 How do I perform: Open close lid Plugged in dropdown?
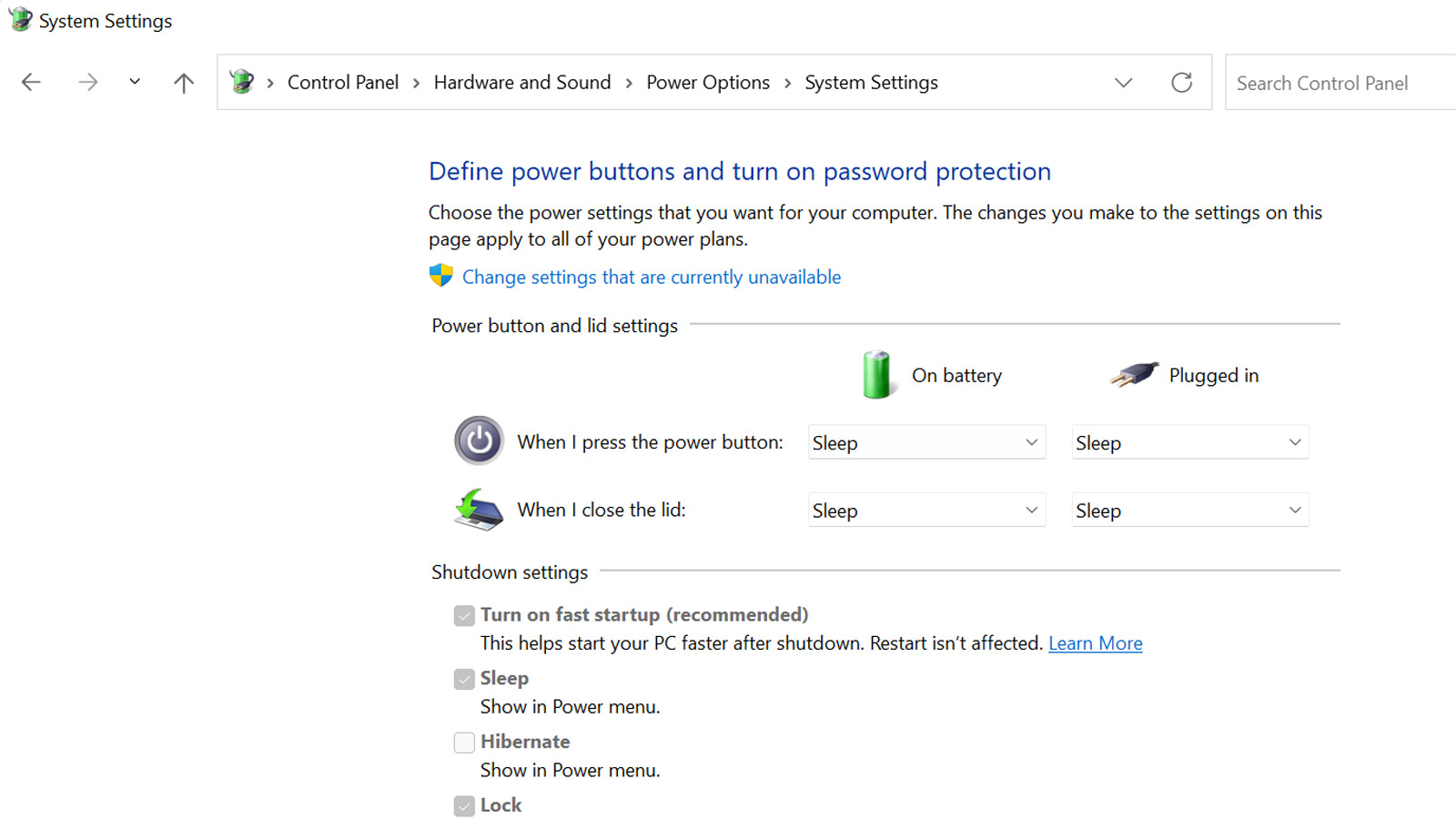coord(1190,511)
